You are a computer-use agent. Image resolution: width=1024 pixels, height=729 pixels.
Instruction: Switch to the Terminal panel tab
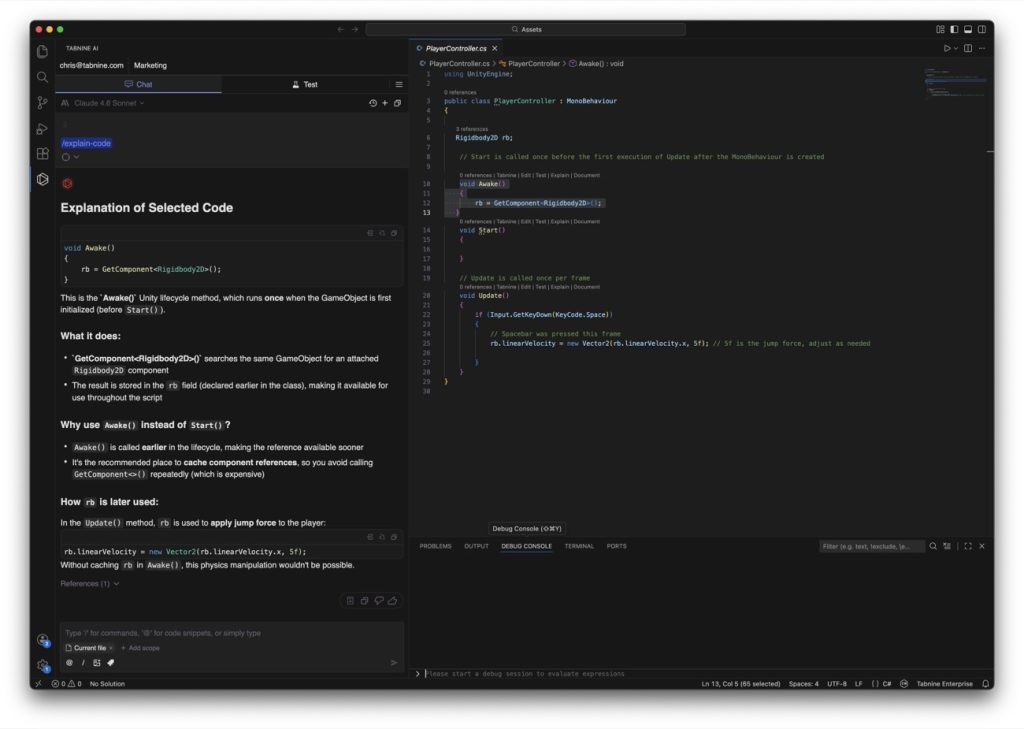tap(579, 546)
